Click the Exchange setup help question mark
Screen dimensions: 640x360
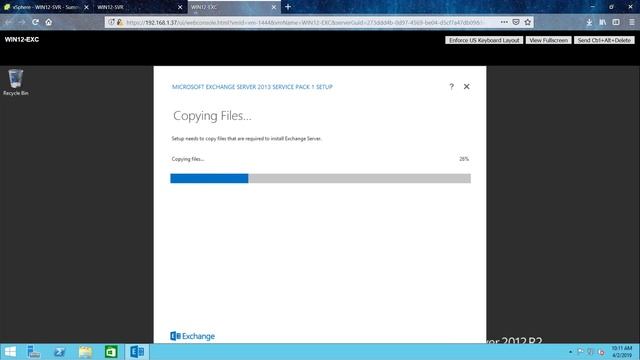click(451, 87)
